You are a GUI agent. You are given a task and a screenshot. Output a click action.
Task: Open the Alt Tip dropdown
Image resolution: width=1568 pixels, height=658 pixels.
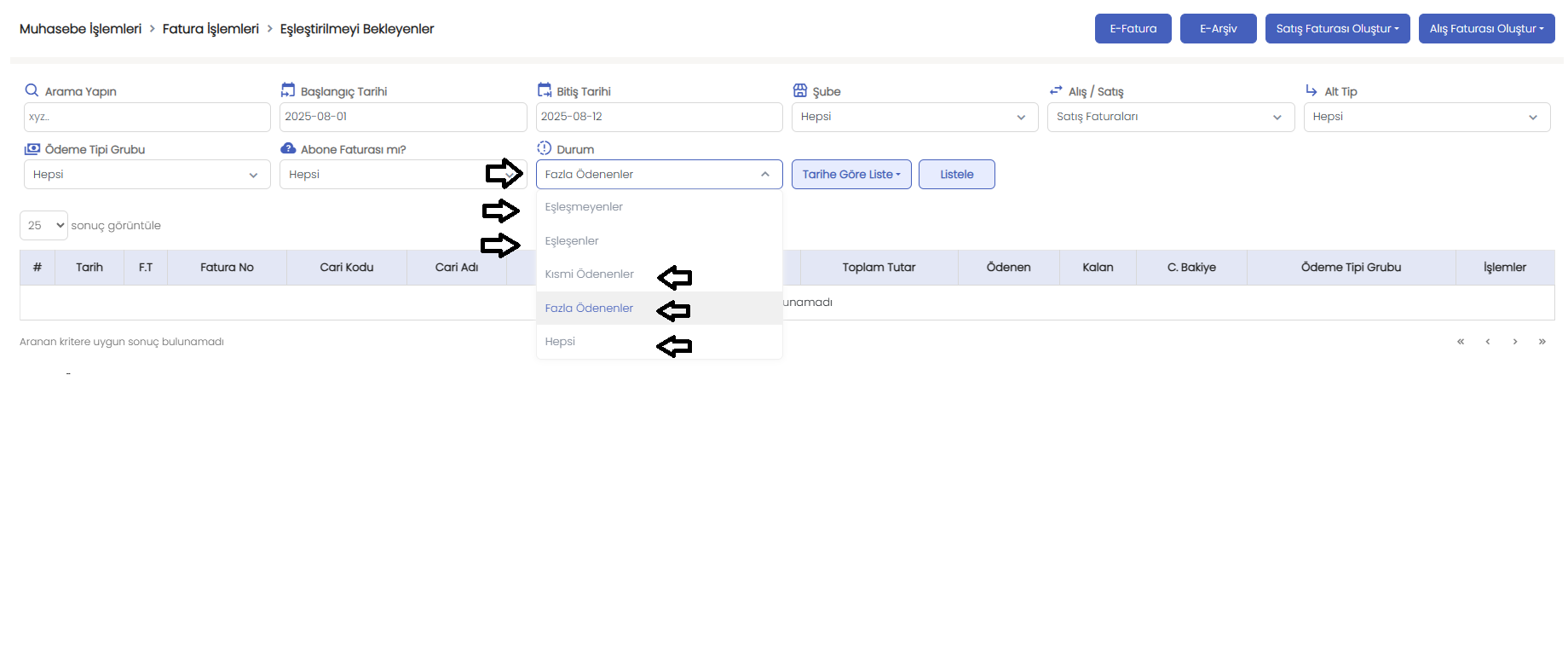(x=1426, y=117)
